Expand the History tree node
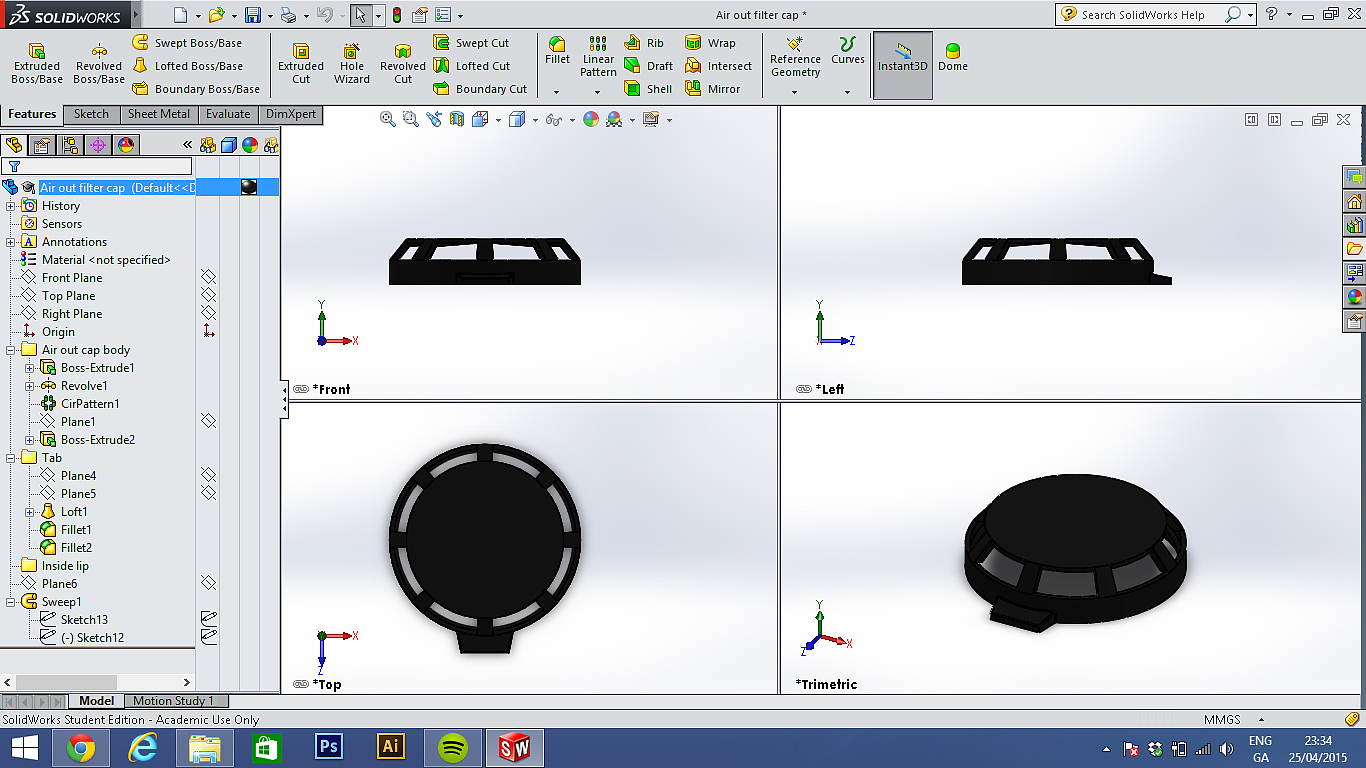This screenshot has width=1366, height=768. (11, 206)
